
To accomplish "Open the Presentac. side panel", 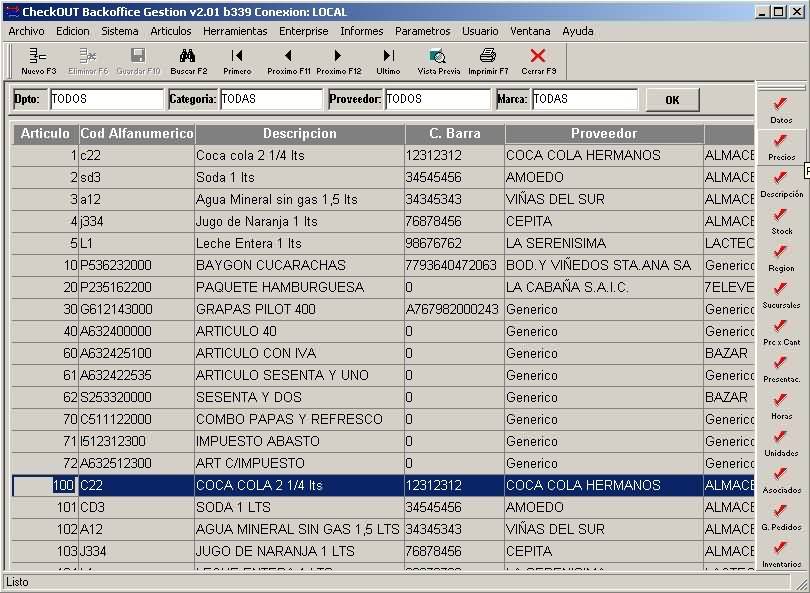I will pyautogui.click(x=781, y=370).
